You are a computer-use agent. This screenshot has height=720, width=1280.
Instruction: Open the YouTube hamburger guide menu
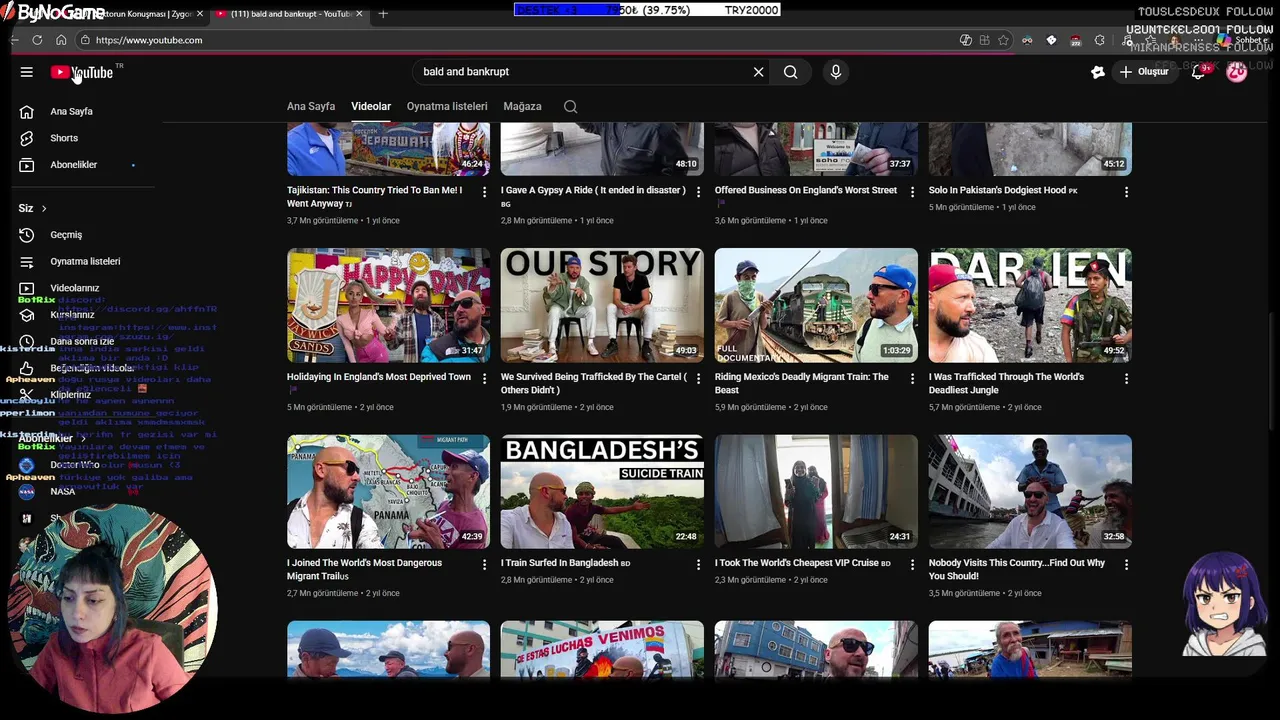point(27,72)
